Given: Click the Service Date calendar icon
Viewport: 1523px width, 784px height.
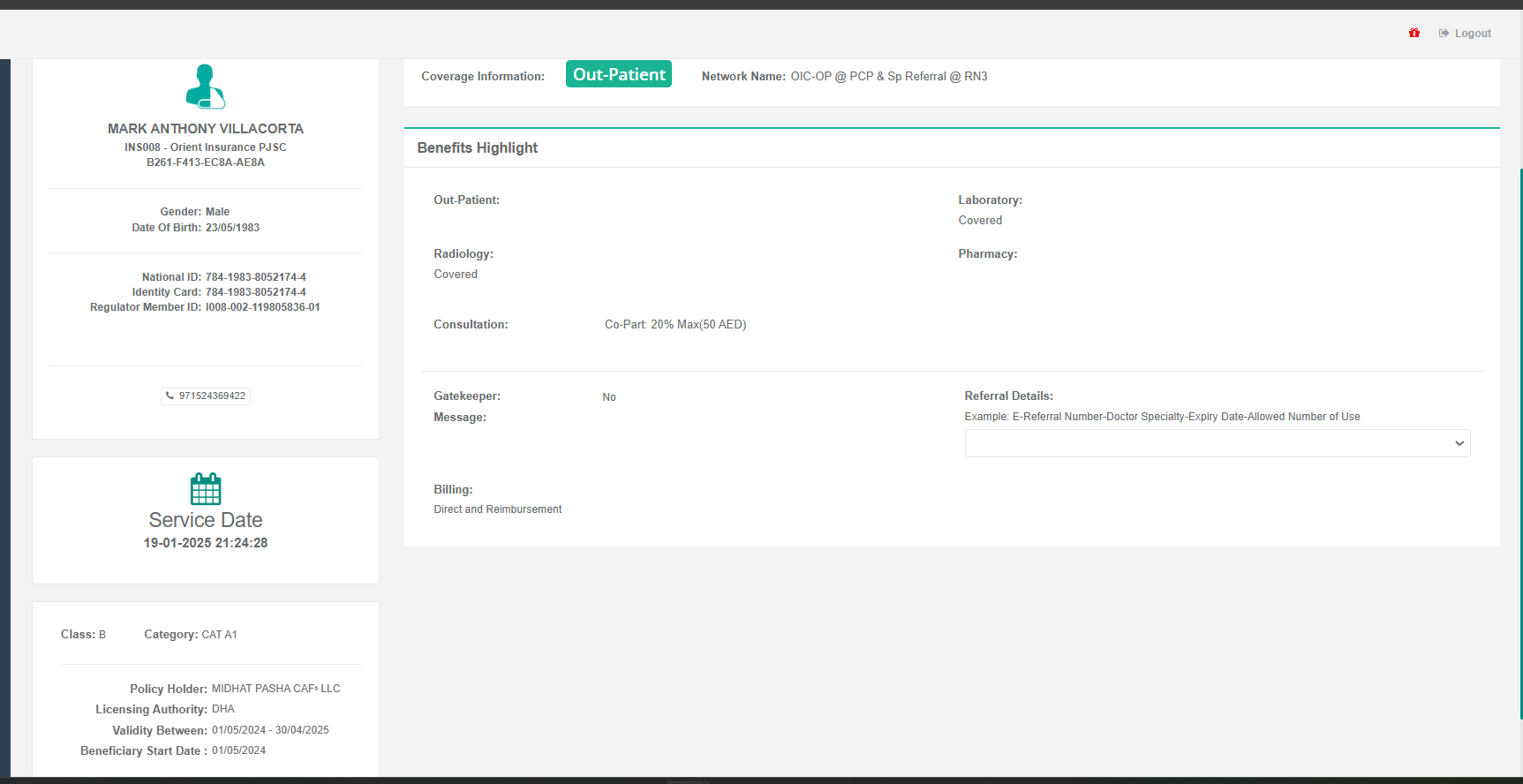Looking at the screenshot, I should click(206, 488).
